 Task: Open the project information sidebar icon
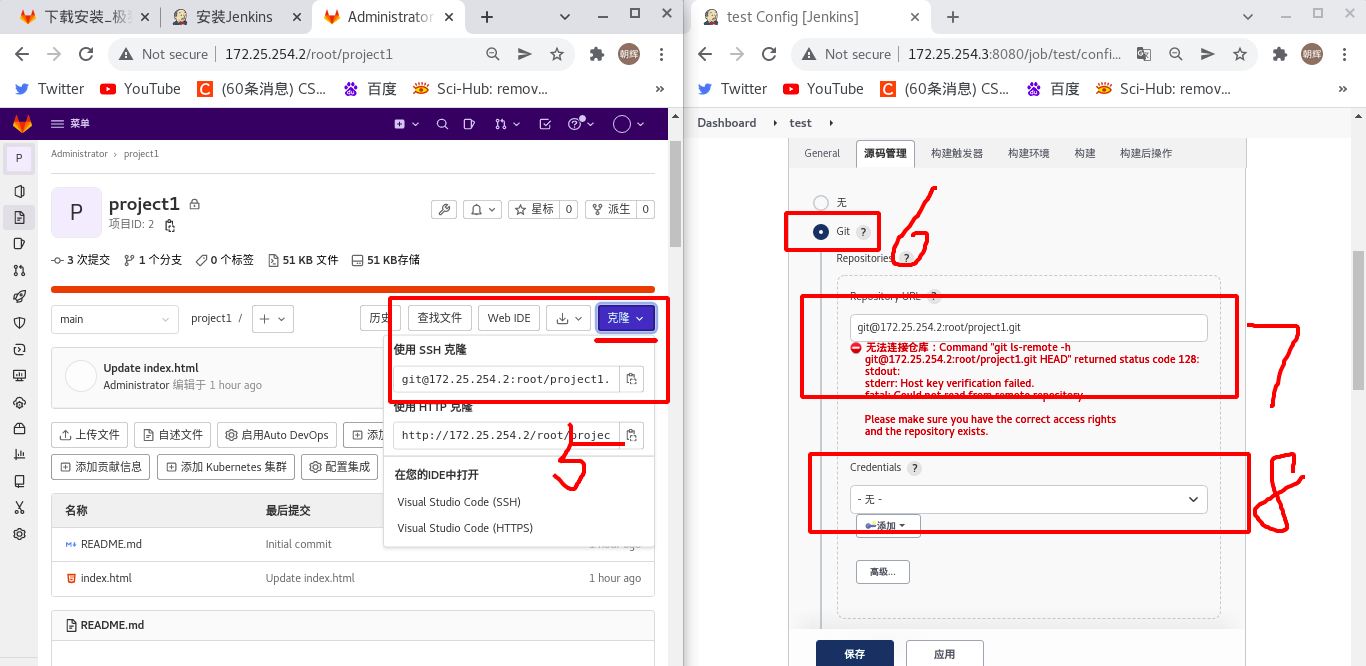19,191
